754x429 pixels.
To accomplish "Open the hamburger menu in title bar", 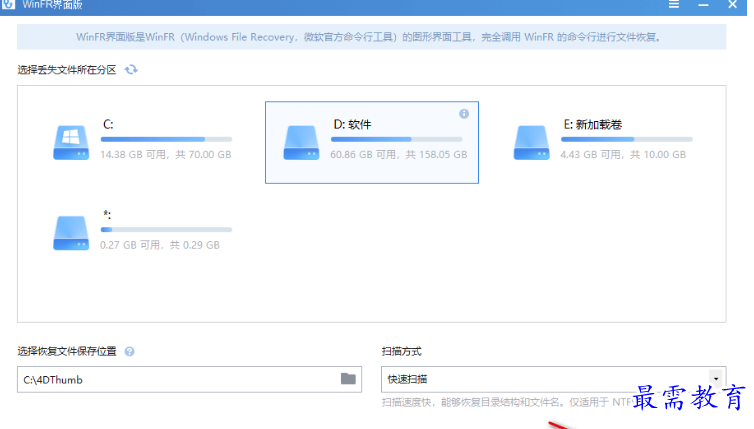I will [x=674, y=4].
